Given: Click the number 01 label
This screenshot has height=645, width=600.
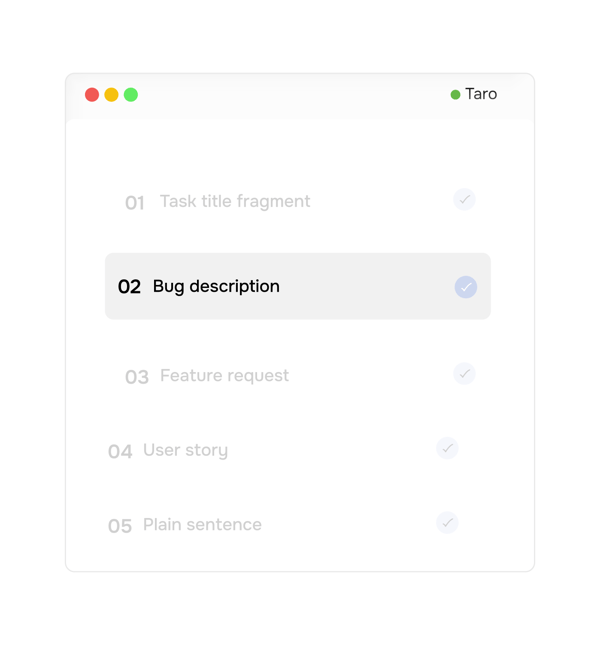Looking at the screenshot, I should pos(135,203).
